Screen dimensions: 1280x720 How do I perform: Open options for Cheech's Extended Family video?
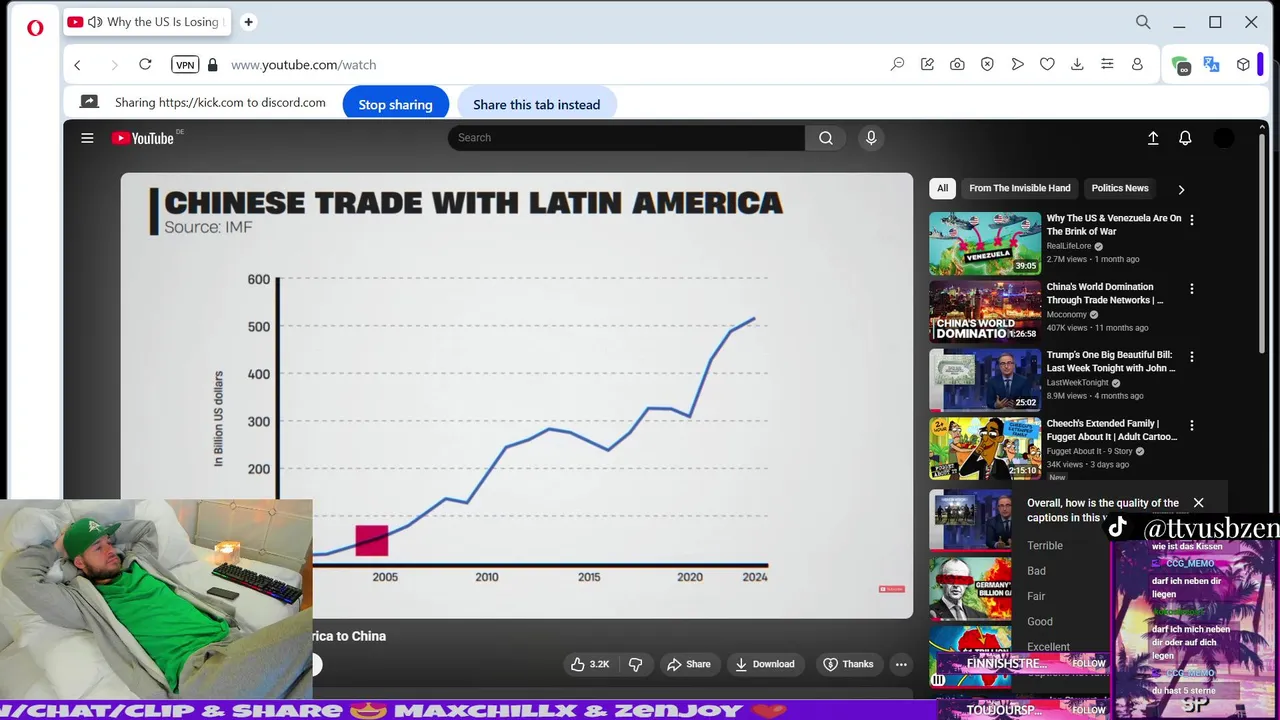tap(1191, 426)
